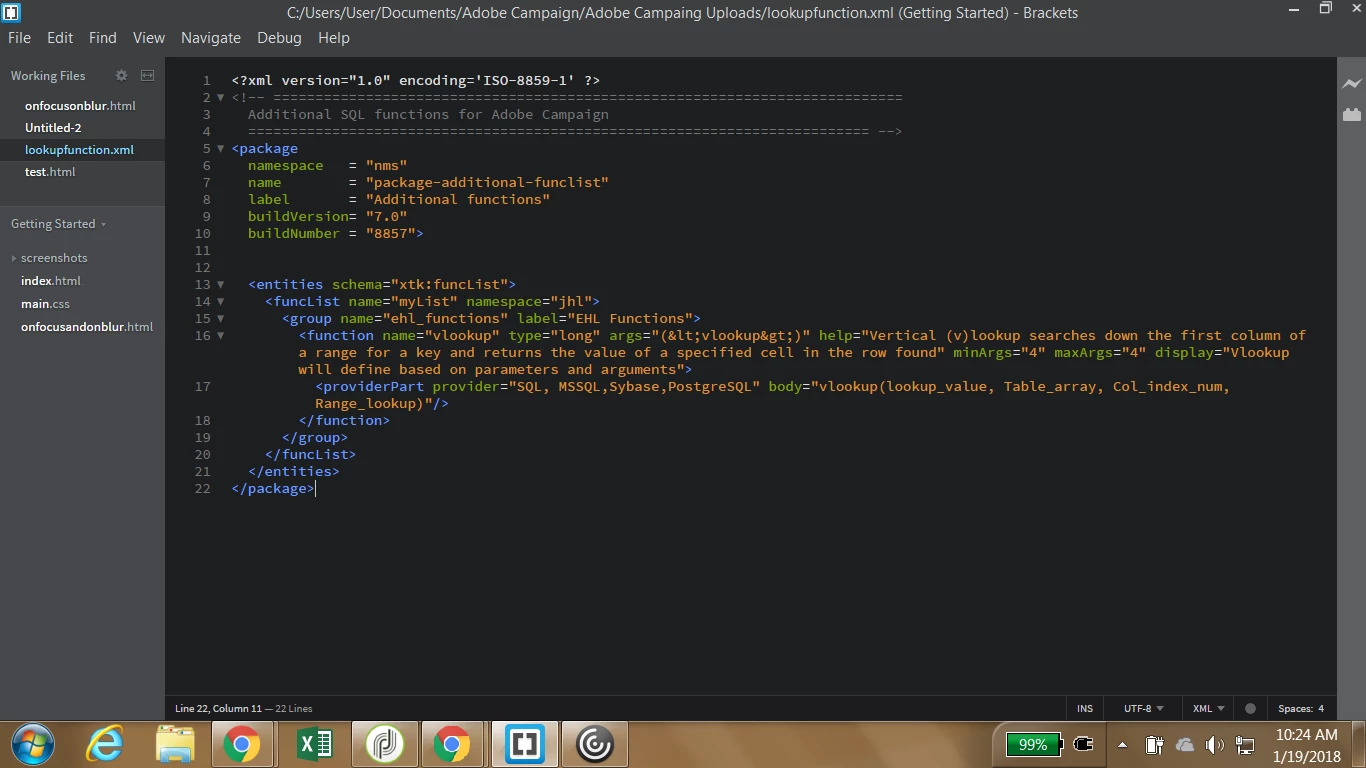Screen dimensions: 1366x768
Task: Click the linting status circle indicator
Action: [x=1250, y=709]
